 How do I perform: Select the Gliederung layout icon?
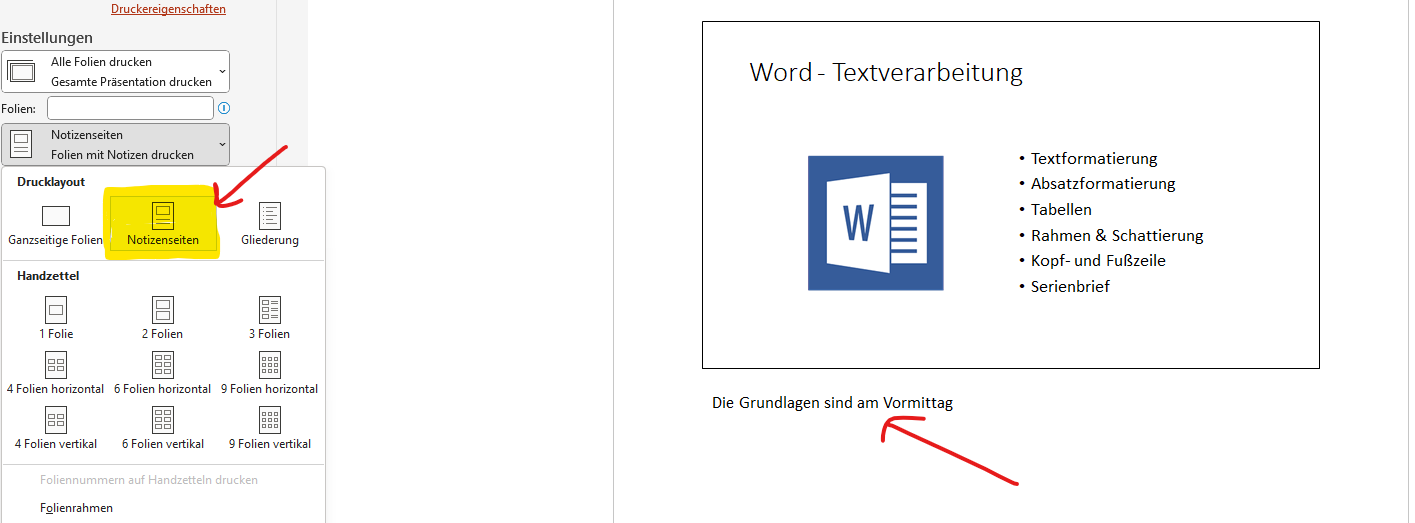coord(270,216)
